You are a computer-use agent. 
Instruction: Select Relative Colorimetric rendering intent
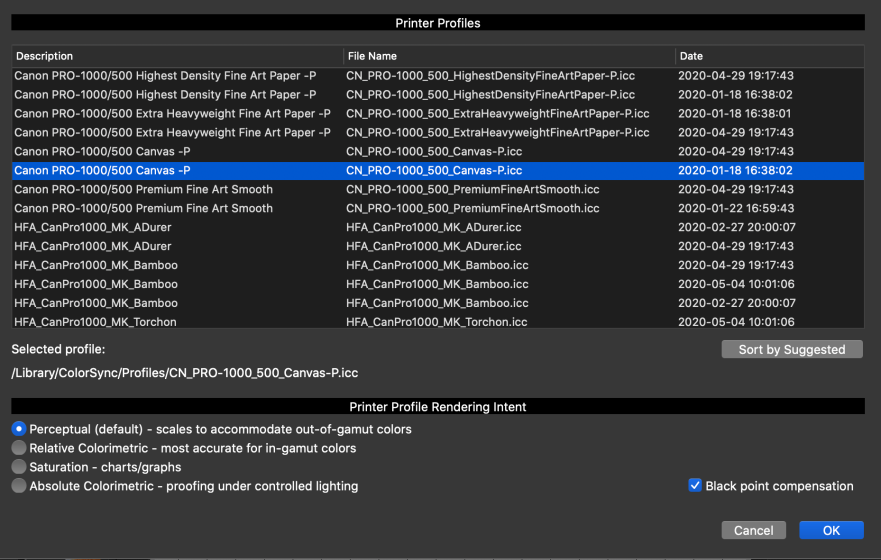(x=19, y=448)
